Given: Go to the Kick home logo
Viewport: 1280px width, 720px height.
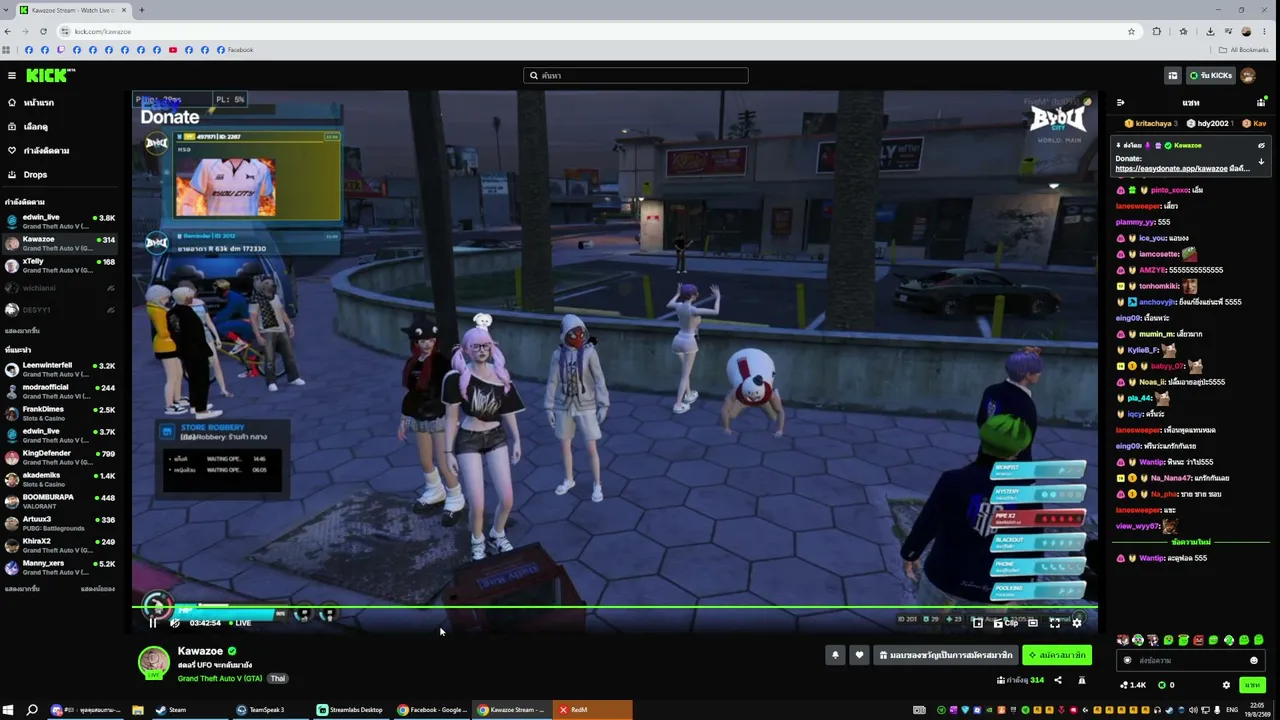Looking at the screenshot, I should (x=50, y=75).
